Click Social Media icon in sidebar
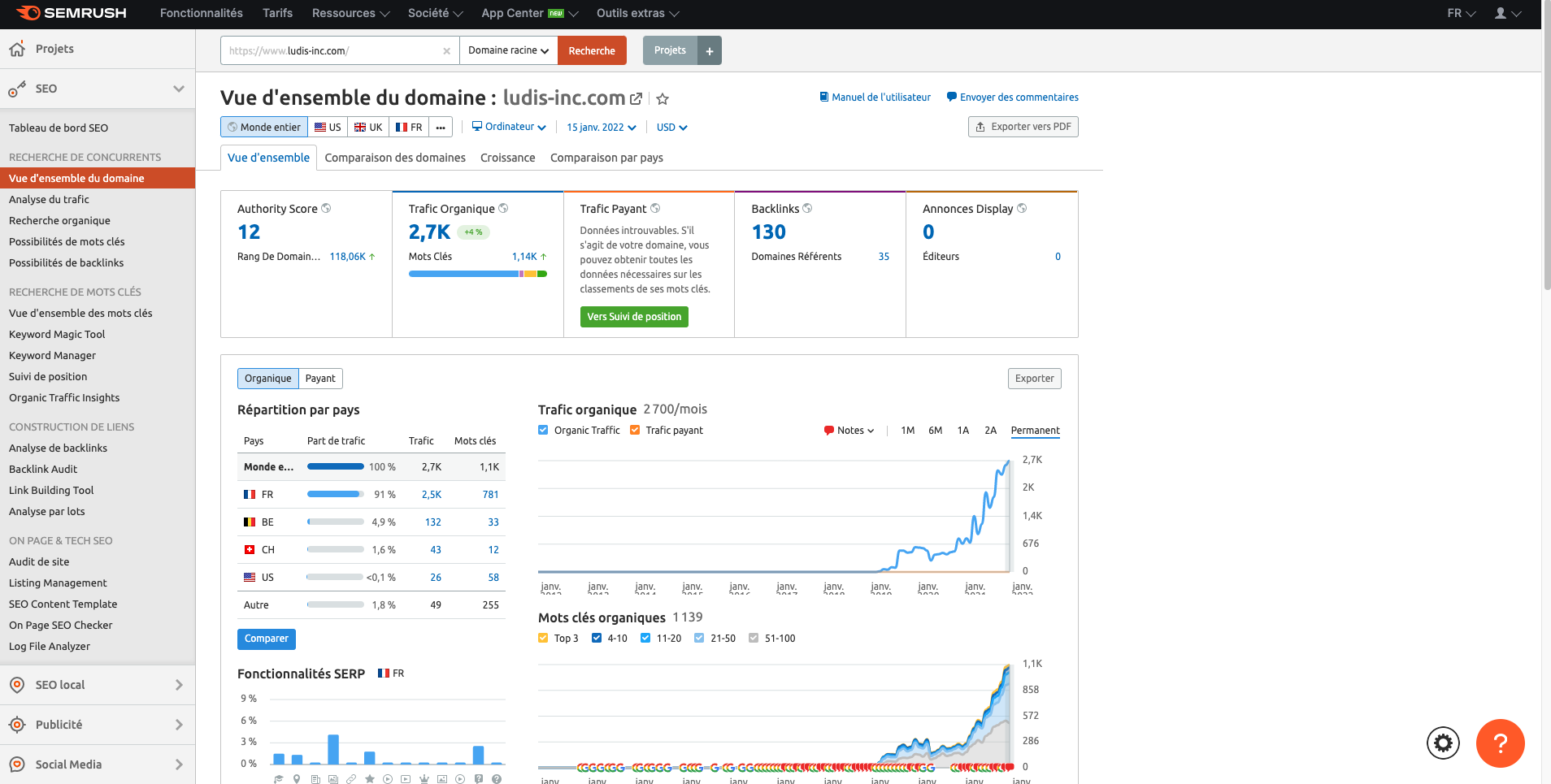 [17, 765]
